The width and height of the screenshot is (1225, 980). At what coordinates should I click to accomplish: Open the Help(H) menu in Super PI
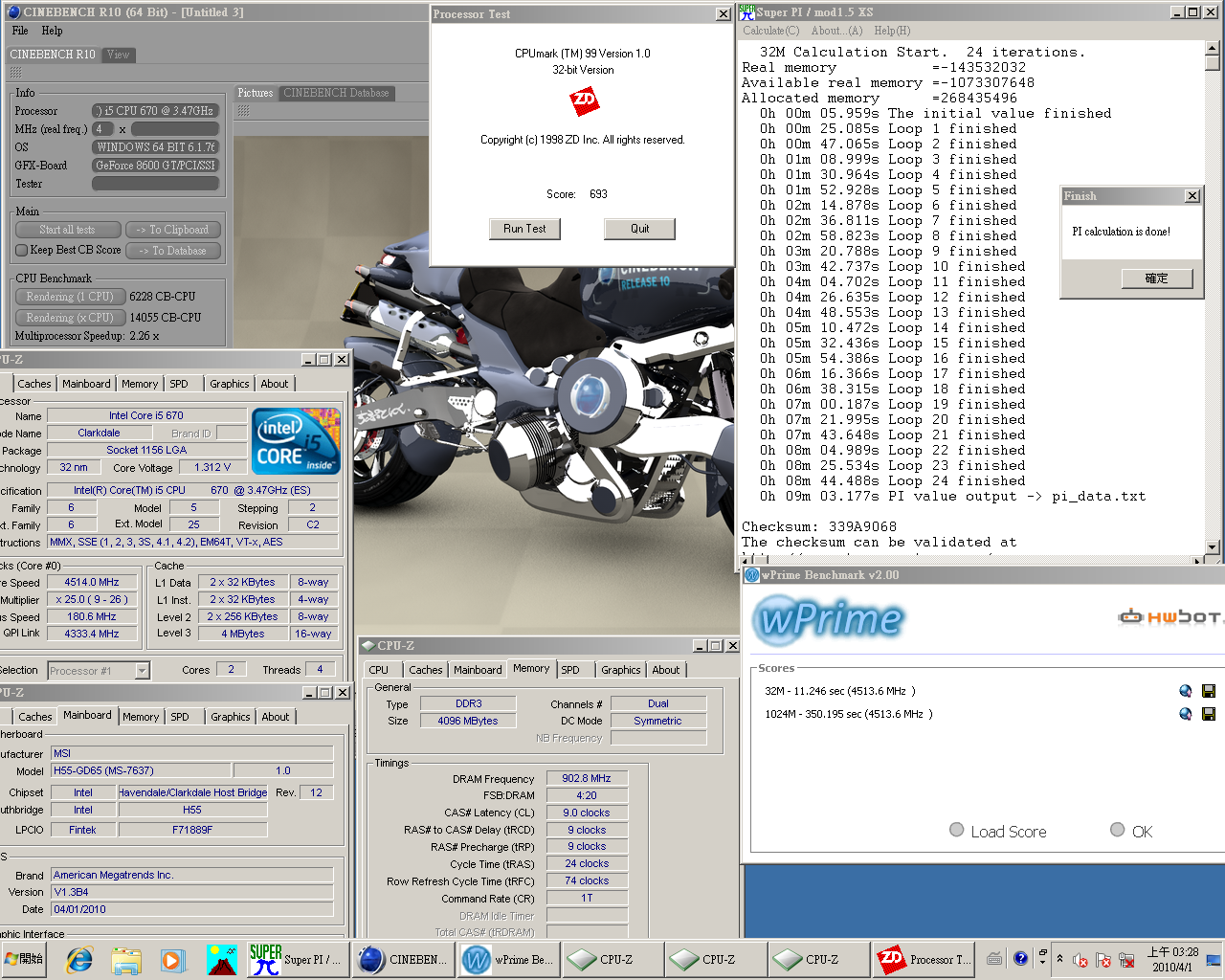tap(892, 31)
